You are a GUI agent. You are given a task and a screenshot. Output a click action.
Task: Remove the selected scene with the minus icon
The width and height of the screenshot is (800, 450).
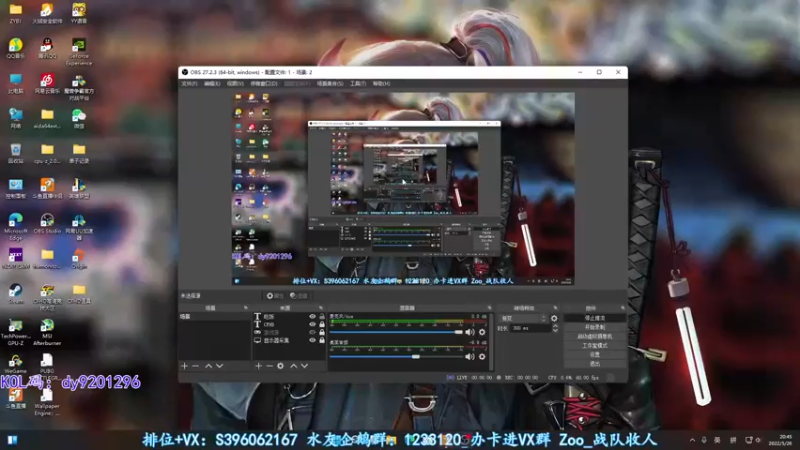tap(195, 366)
